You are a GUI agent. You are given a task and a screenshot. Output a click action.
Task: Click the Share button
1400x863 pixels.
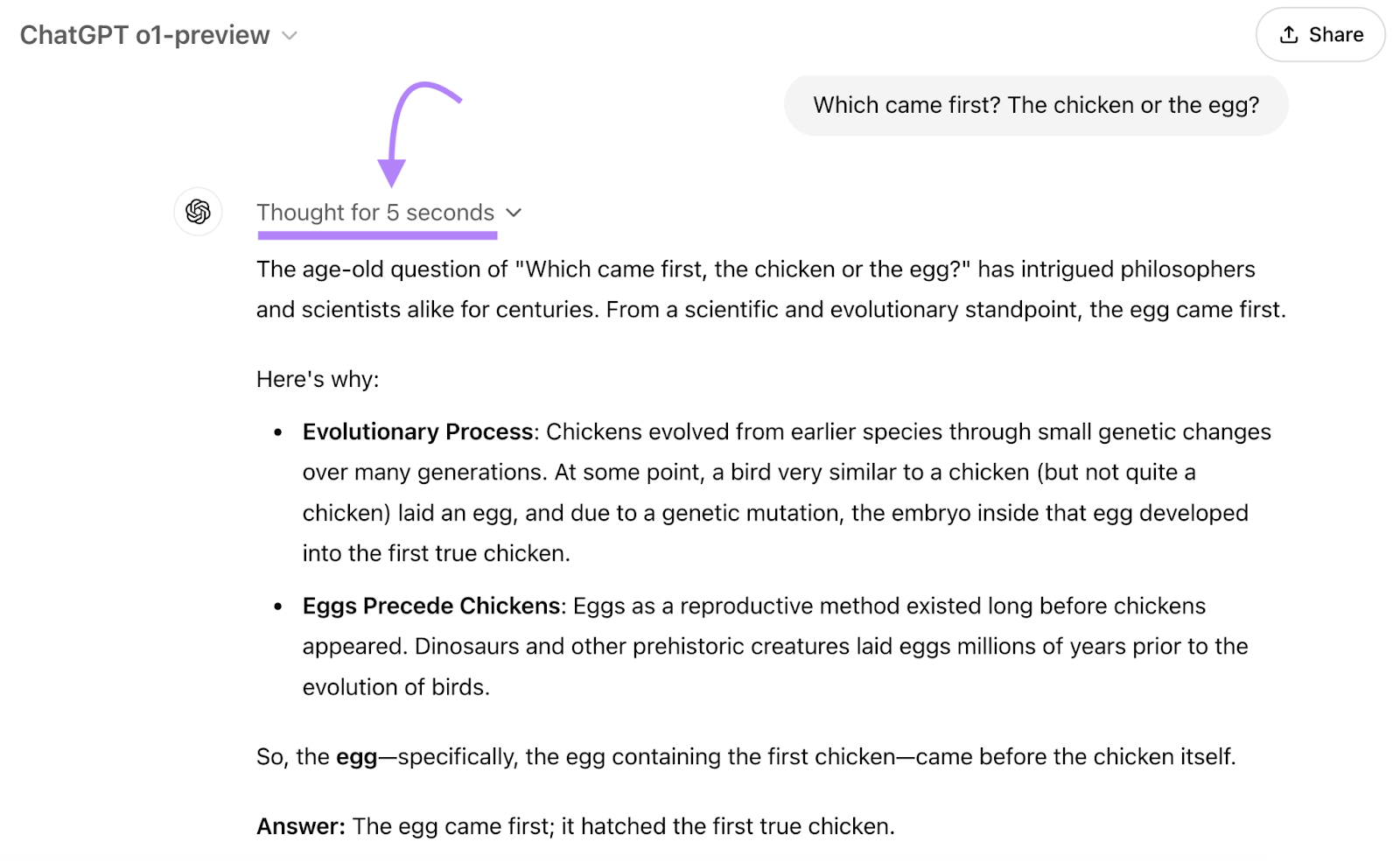tap(1319, 35)
